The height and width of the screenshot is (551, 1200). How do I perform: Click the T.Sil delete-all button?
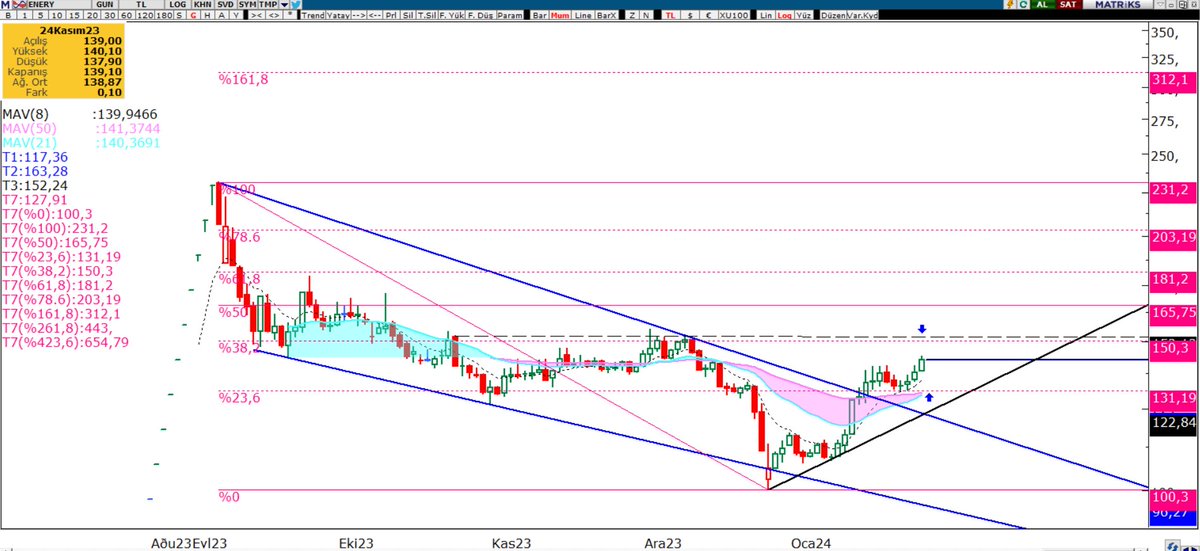[x=427, y=16]
